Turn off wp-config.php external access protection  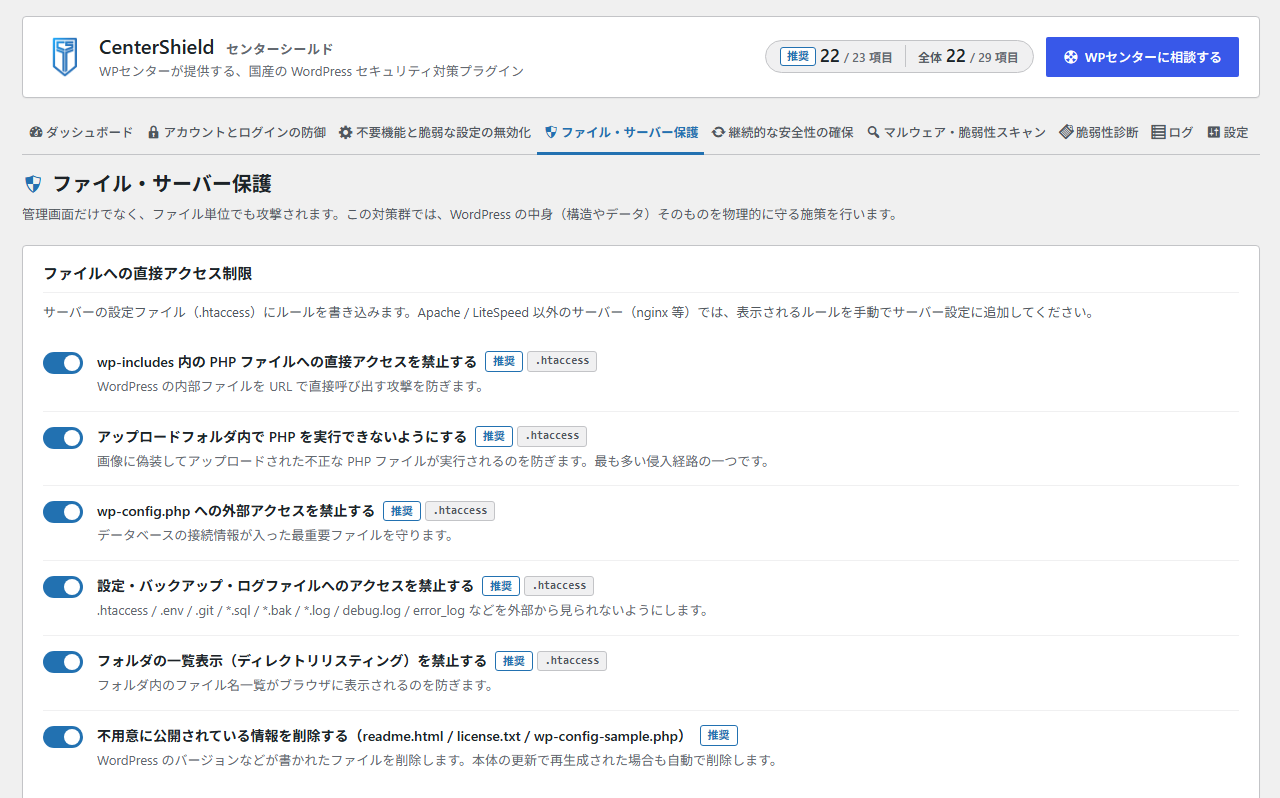(63, 512)
